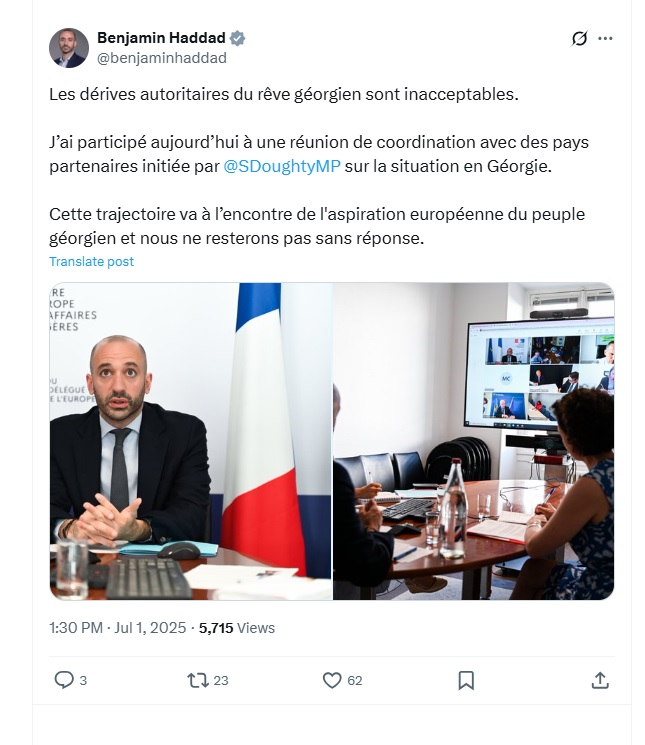Open the left photo with the French flag
Viewport: 645px width, 745px height.
click(x=190, y=441)
